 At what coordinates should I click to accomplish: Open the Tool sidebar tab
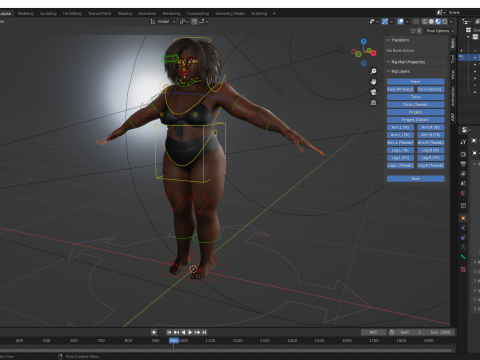453,59
